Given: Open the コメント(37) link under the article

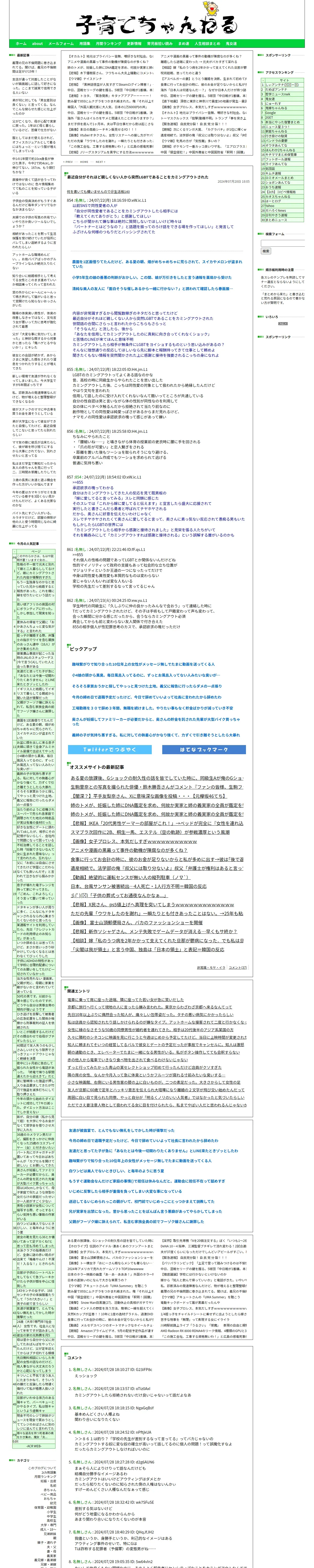Looking at the screenshot, I should [238, 967].
